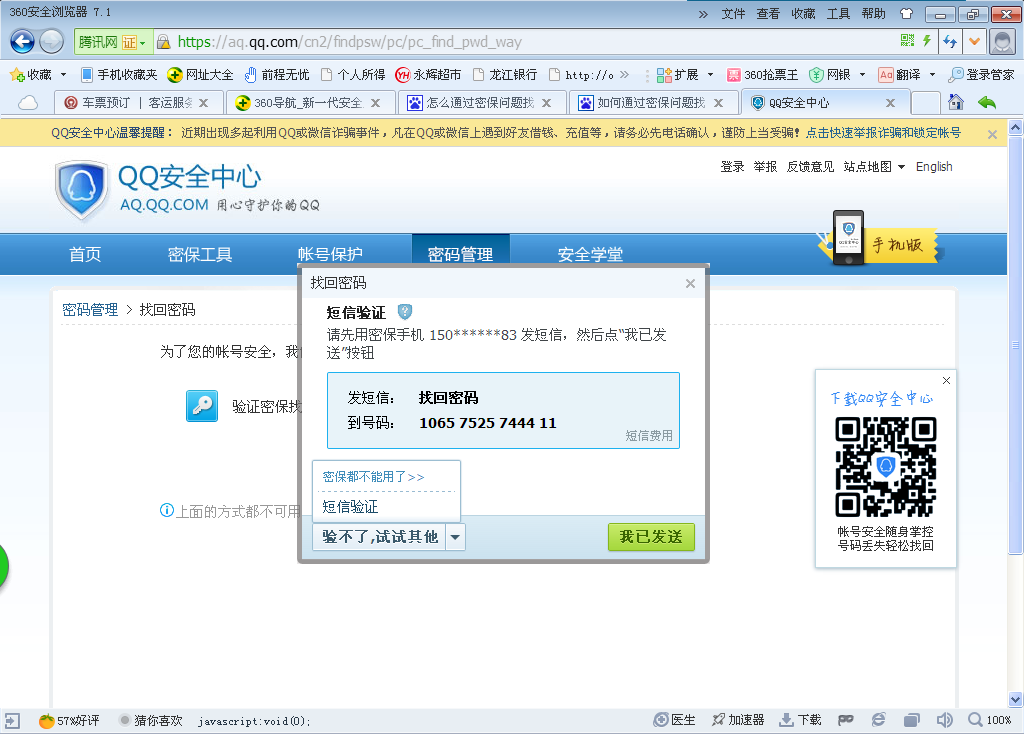Click the 登录管家 key icon
Screen dimensions: 1024x734
point(955,74)
